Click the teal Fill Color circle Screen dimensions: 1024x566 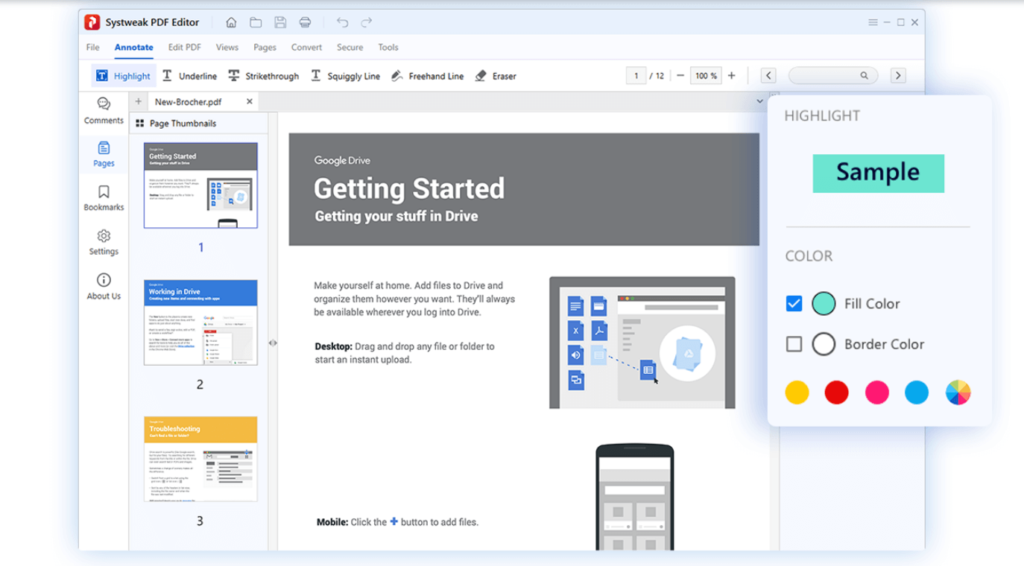click(824, 304)
